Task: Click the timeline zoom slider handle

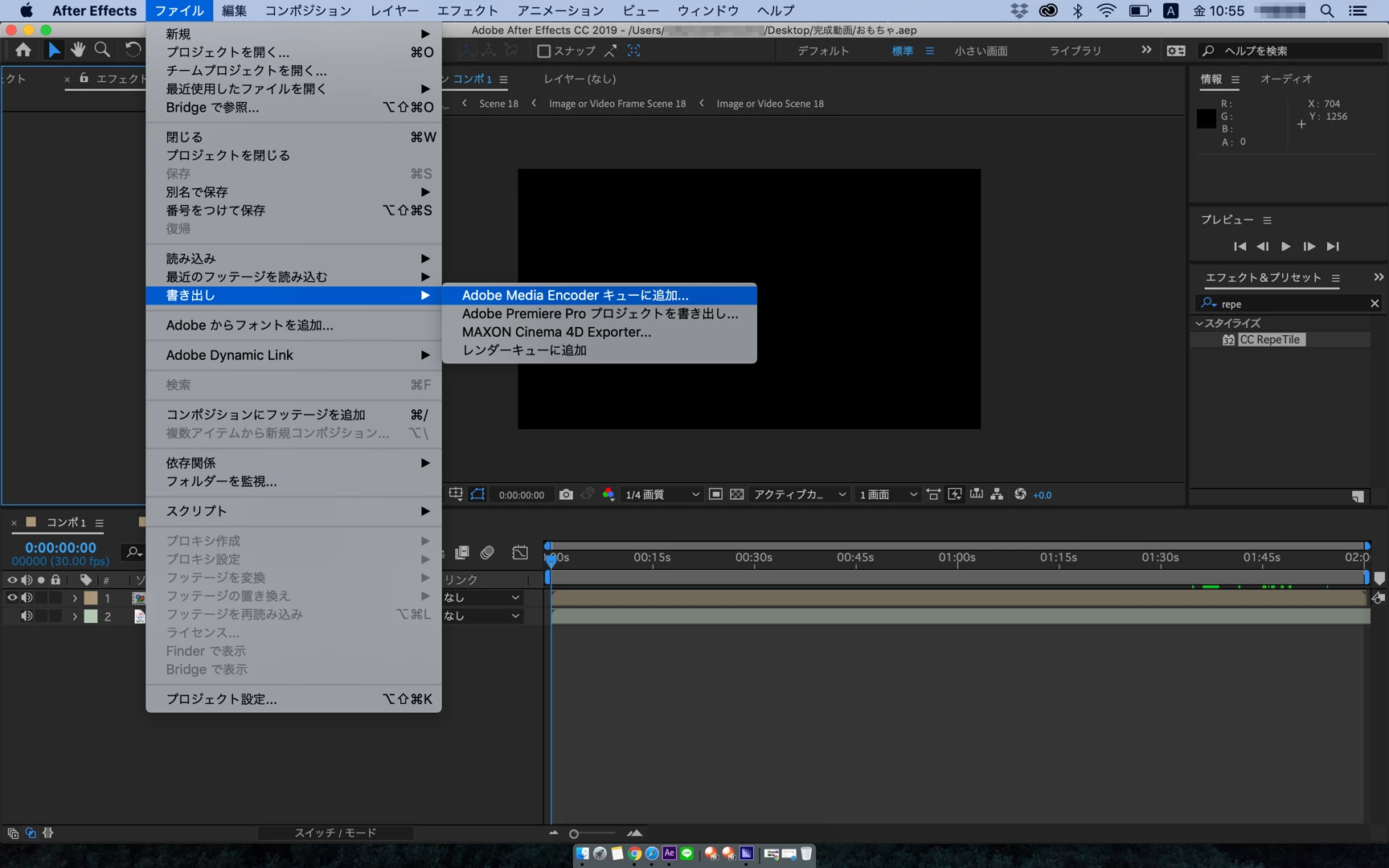Action: point(574,833)
